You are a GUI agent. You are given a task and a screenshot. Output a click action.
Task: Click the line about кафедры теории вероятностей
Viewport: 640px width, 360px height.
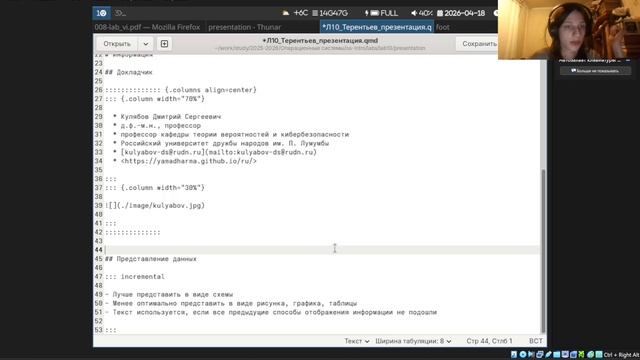231,134
